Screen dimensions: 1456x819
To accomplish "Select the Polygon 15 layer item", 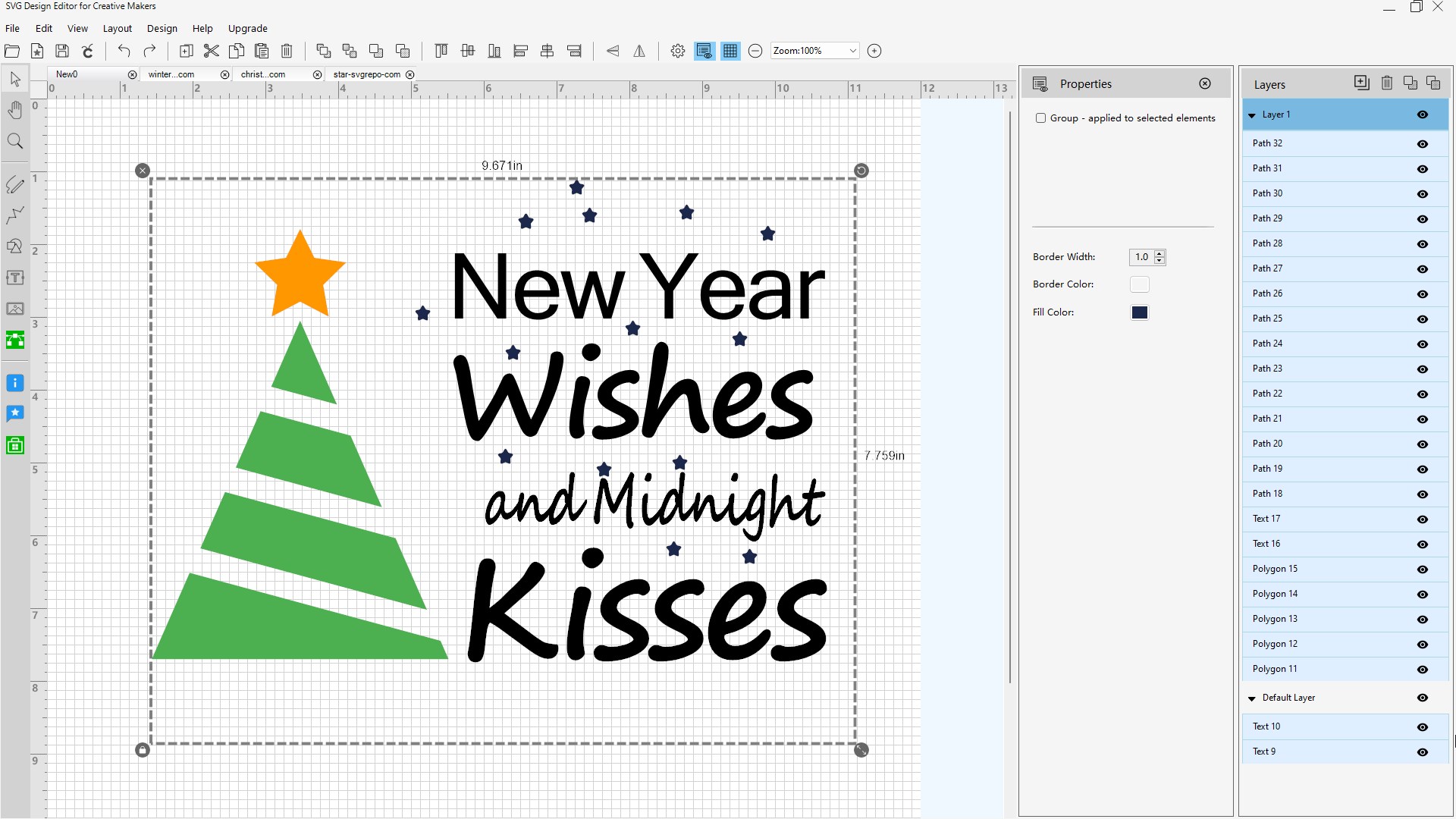I will [1275, 569].
